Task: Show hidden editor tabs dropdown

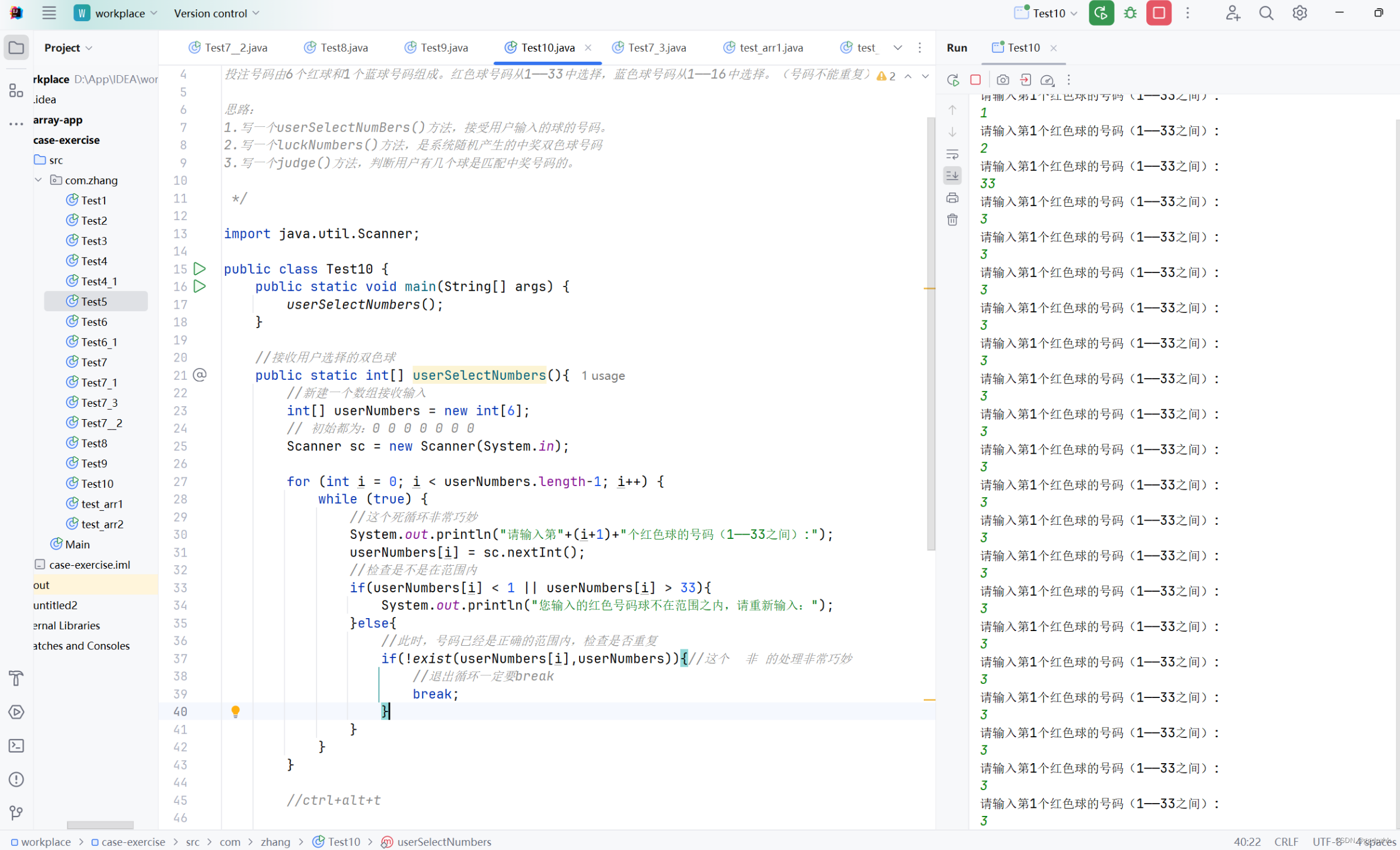Action: [x=897, y=48]
